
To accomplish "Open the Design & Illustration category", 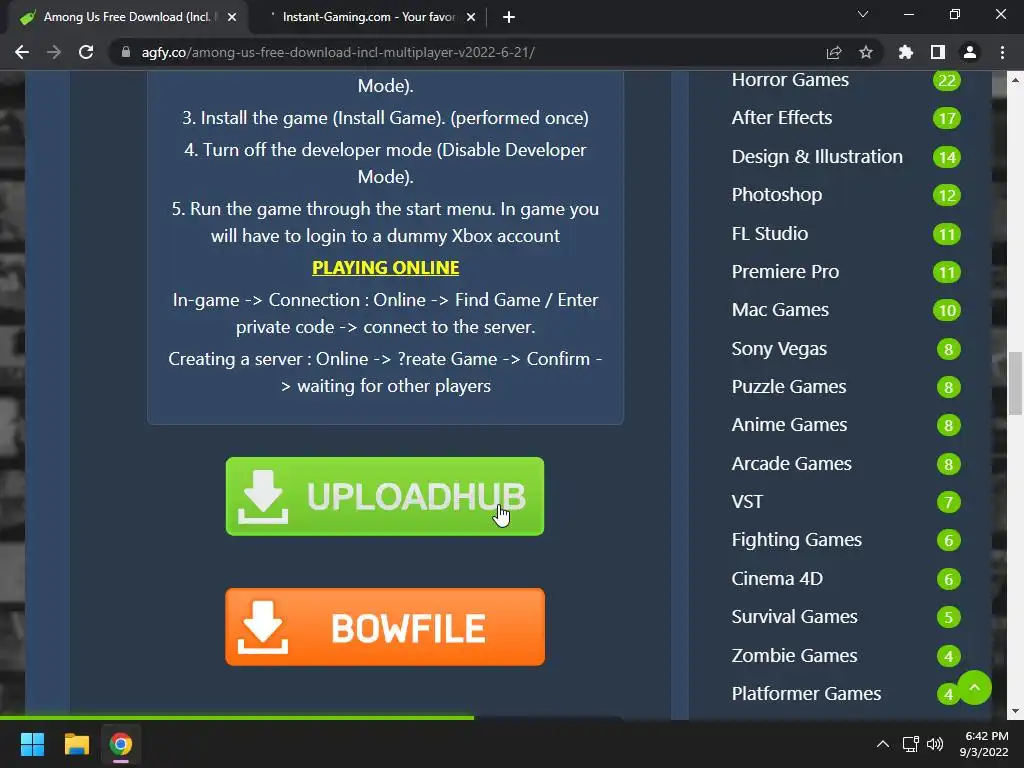I will (x=817, y=157).
